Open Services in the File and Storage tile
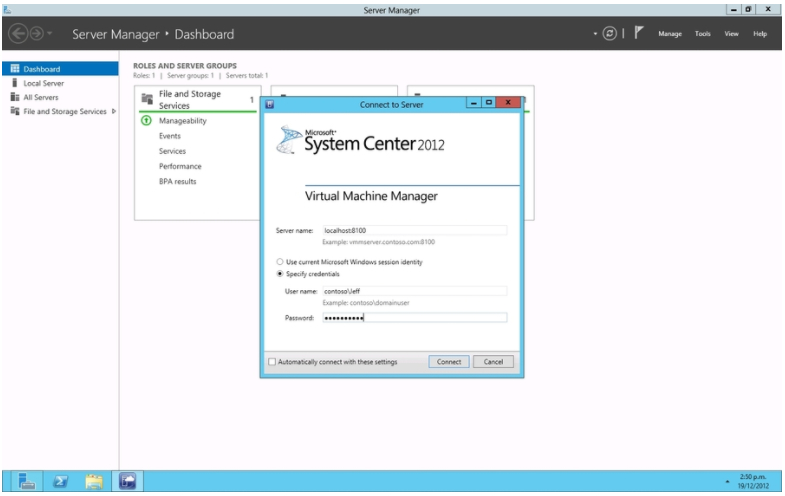Screen dimensions: 785x496 [172, 151]
